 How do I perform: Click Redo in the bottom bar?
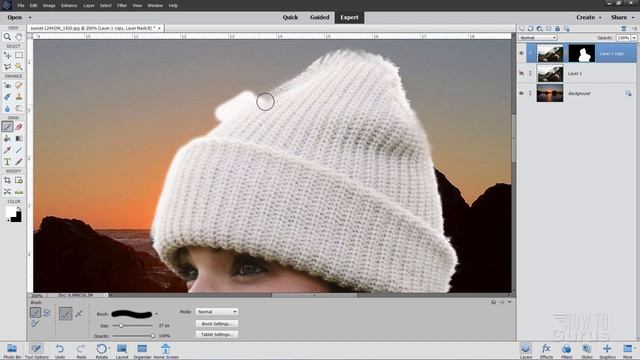click(81, 351)
